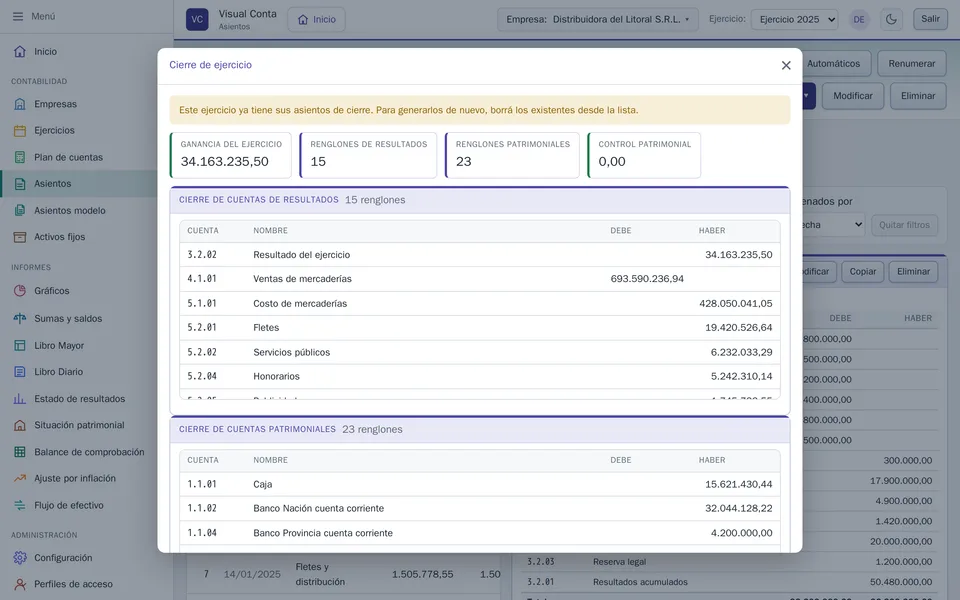The image size is (960, 600).
Task: Toggle dark mode with the moon icon
Action: (x=891, y=19)
